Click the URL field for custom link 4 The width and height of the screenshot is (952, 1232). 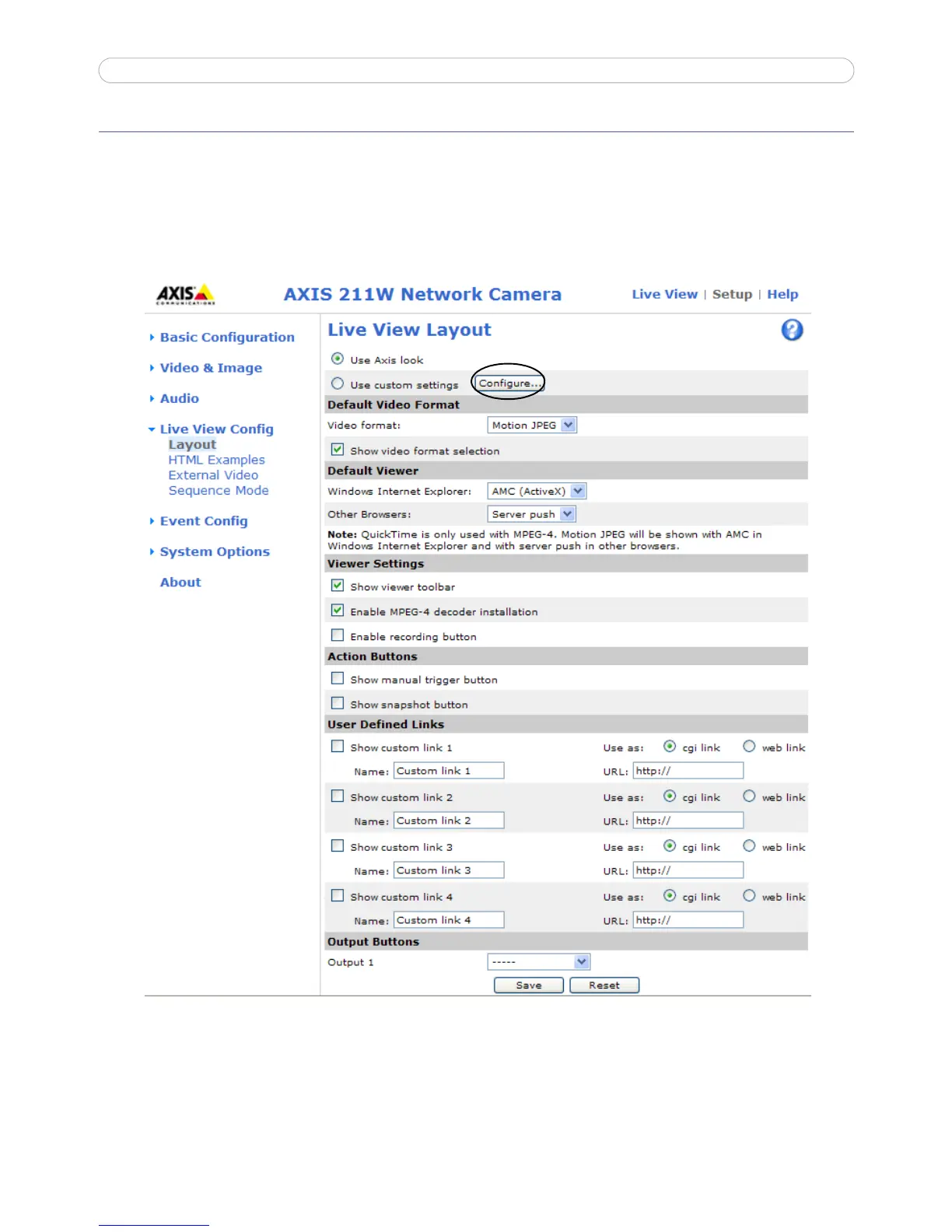pyautogui.click(x=688, y=920)
